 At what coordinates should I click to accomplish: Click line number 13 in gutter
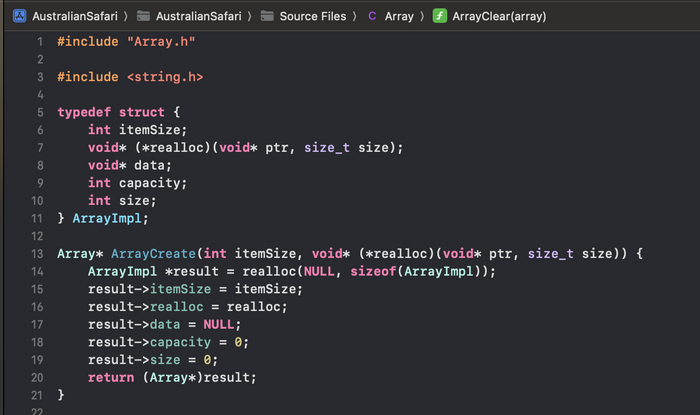click(37, 253)
